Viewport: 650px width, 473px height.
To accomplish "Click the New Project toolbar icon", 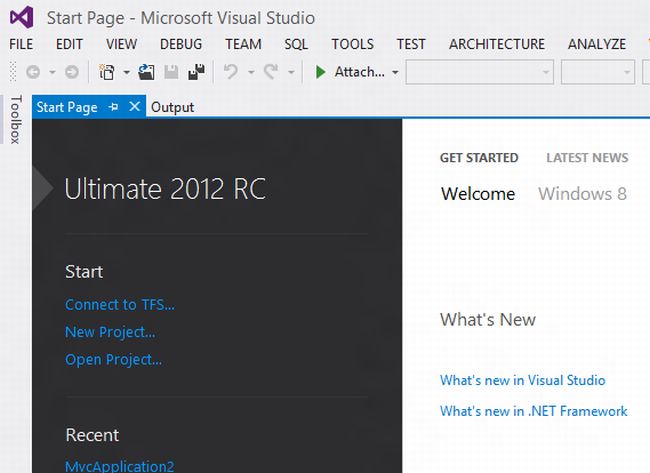I will [x=107, y=72].
